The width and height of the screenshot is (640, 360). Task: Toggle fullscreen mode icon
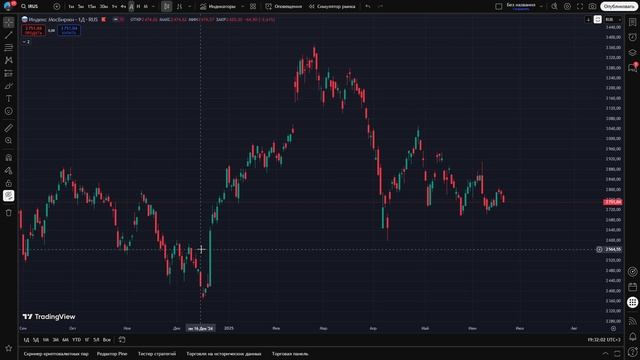click(x=580, y=7)
